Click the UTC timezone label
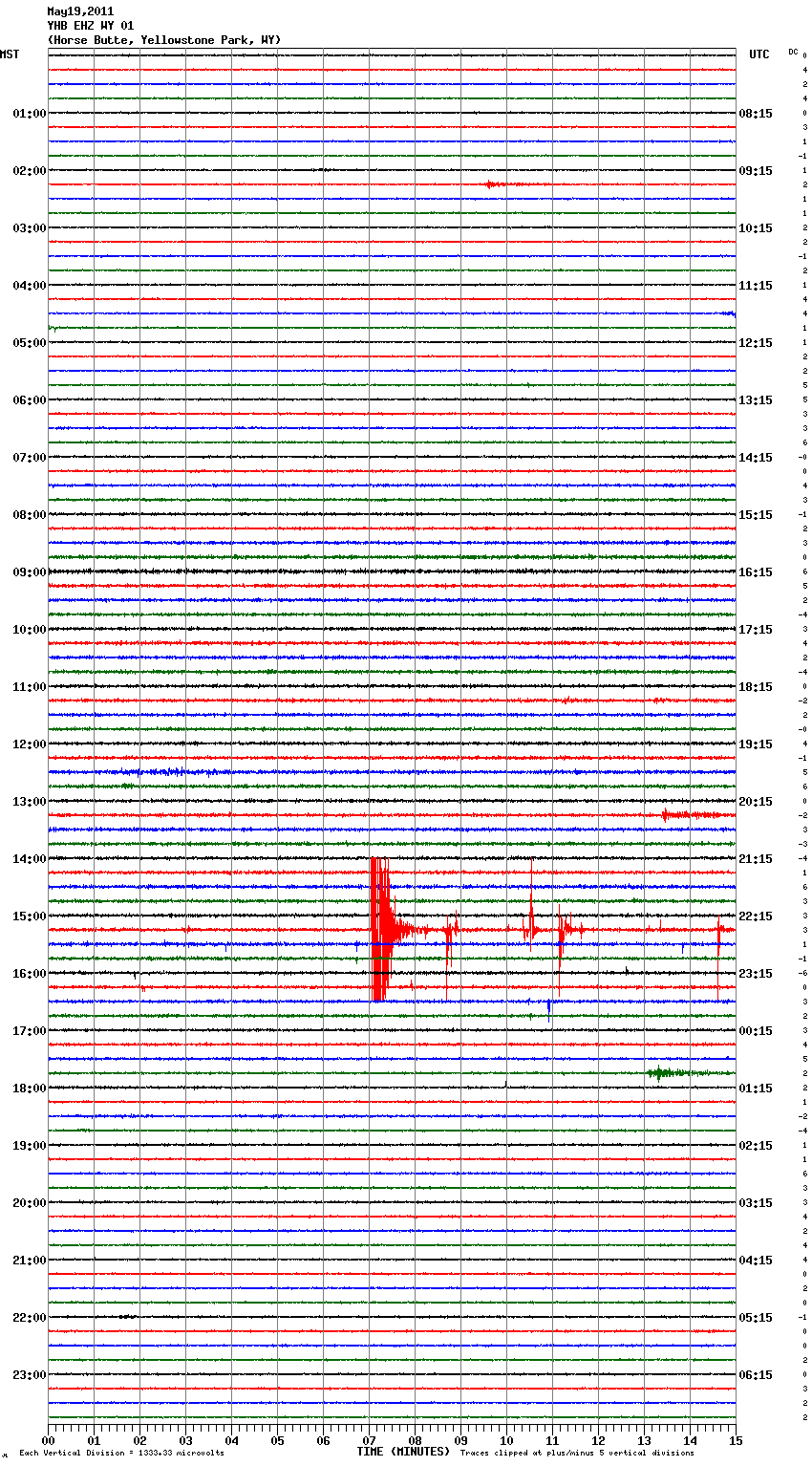Screen dimensions: 812x1466 [x=759, y=54]
